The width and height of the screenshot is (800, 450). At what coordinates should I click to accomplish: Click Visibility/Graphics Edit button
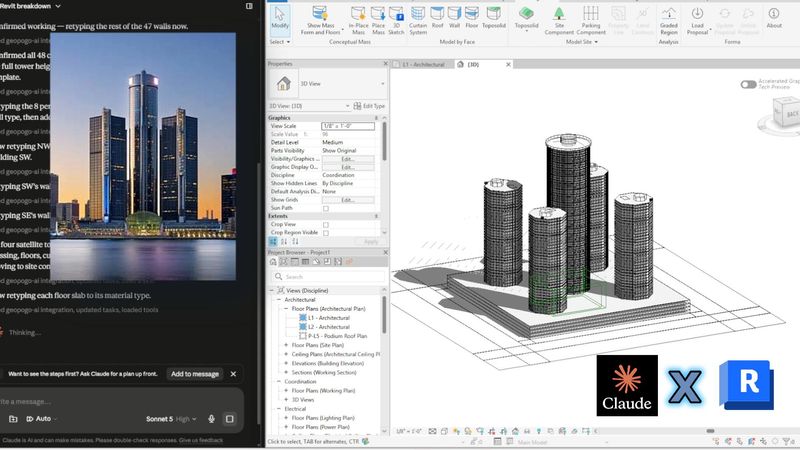click(x=348, y=159)
